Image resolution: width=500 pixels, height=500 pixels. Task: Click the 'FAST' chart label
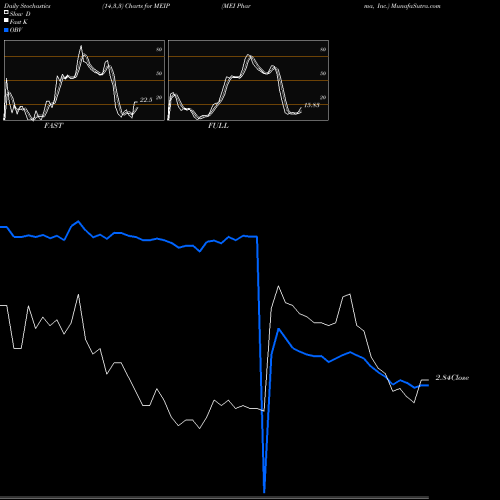pyautogui.click(x=53, y=126)
